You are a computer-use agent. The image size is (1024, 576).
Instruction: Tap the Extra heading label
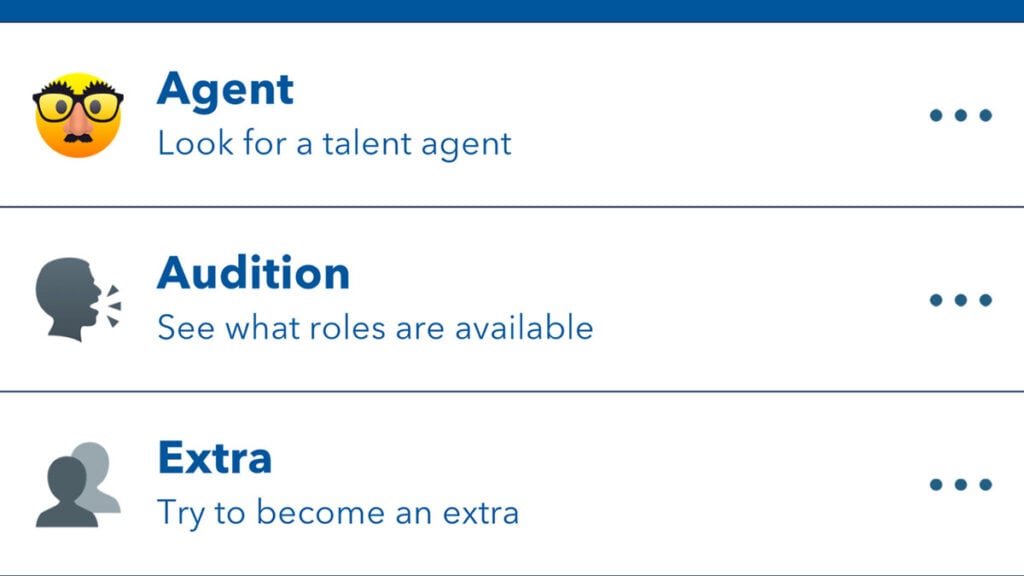[214, 458]
